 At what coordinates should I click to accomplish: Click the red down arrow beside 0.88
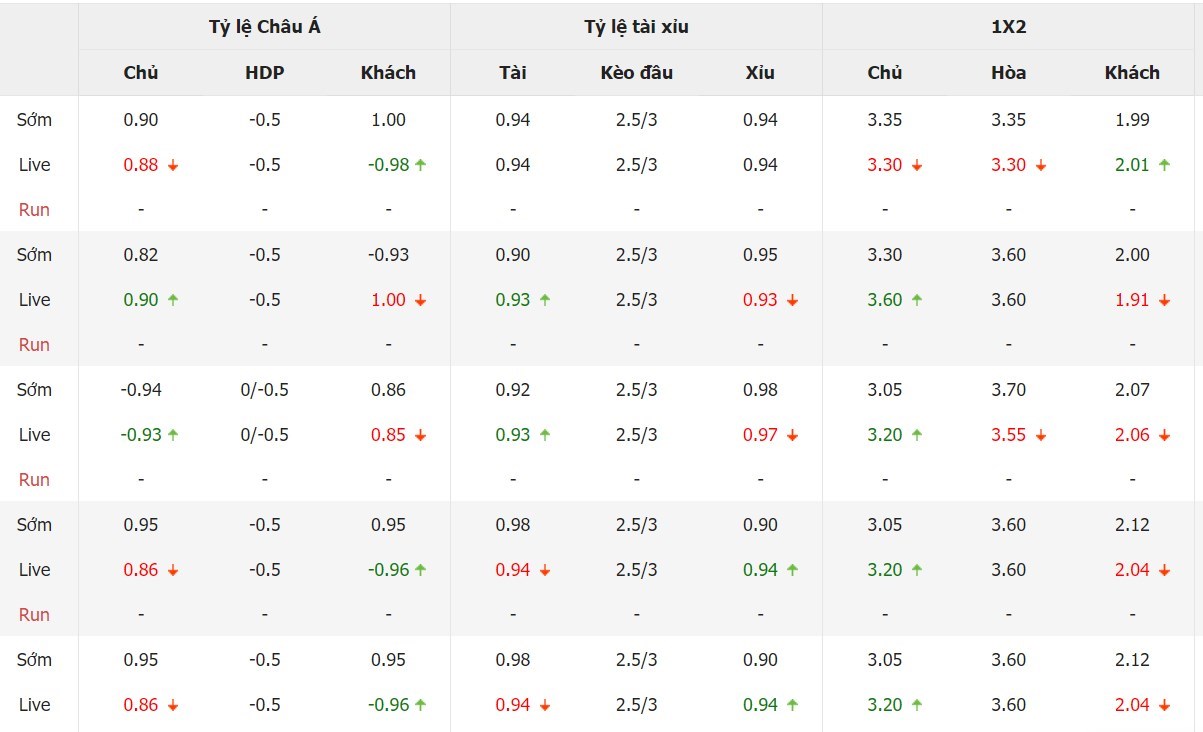click(x=173, y=165)
